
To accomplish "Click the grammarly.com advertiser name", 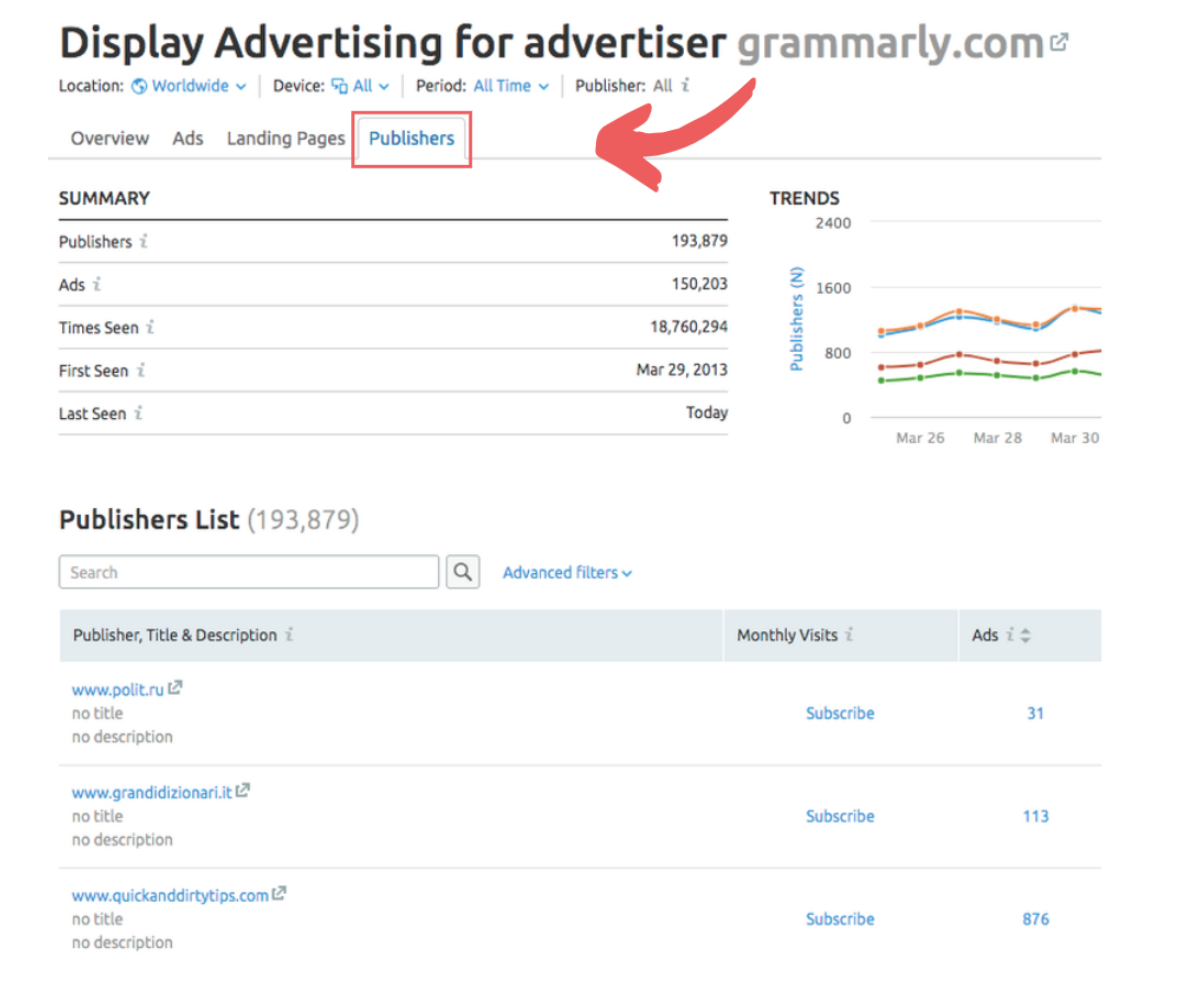I will [x=891, y=45].
